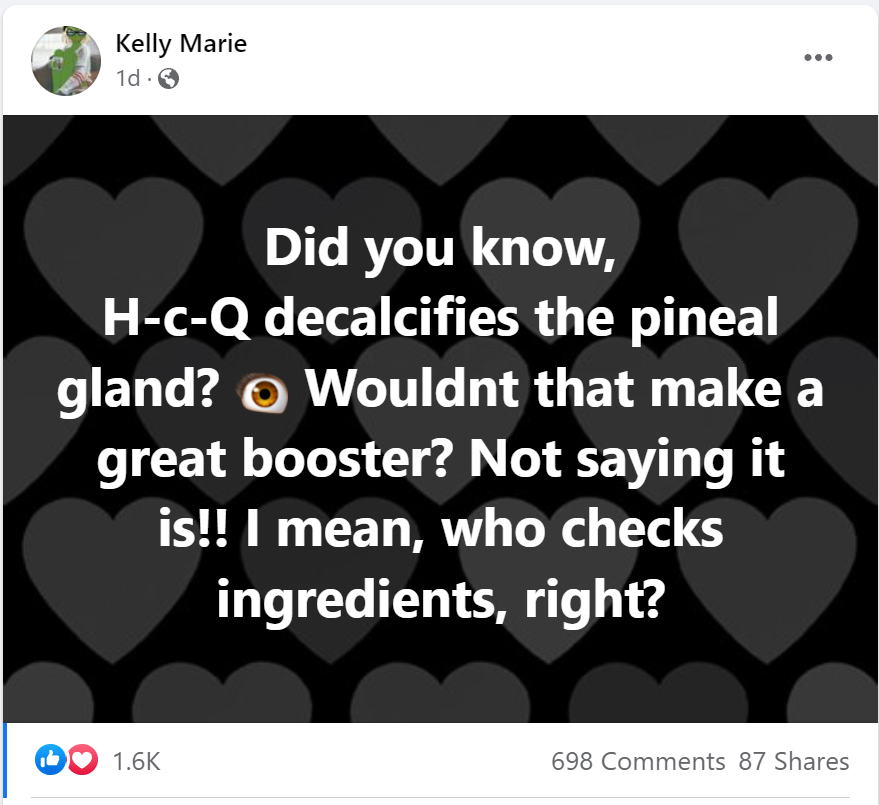
Task: Click the blue thumbs-up Like reaction icon
Action: [x=48, y=761]
